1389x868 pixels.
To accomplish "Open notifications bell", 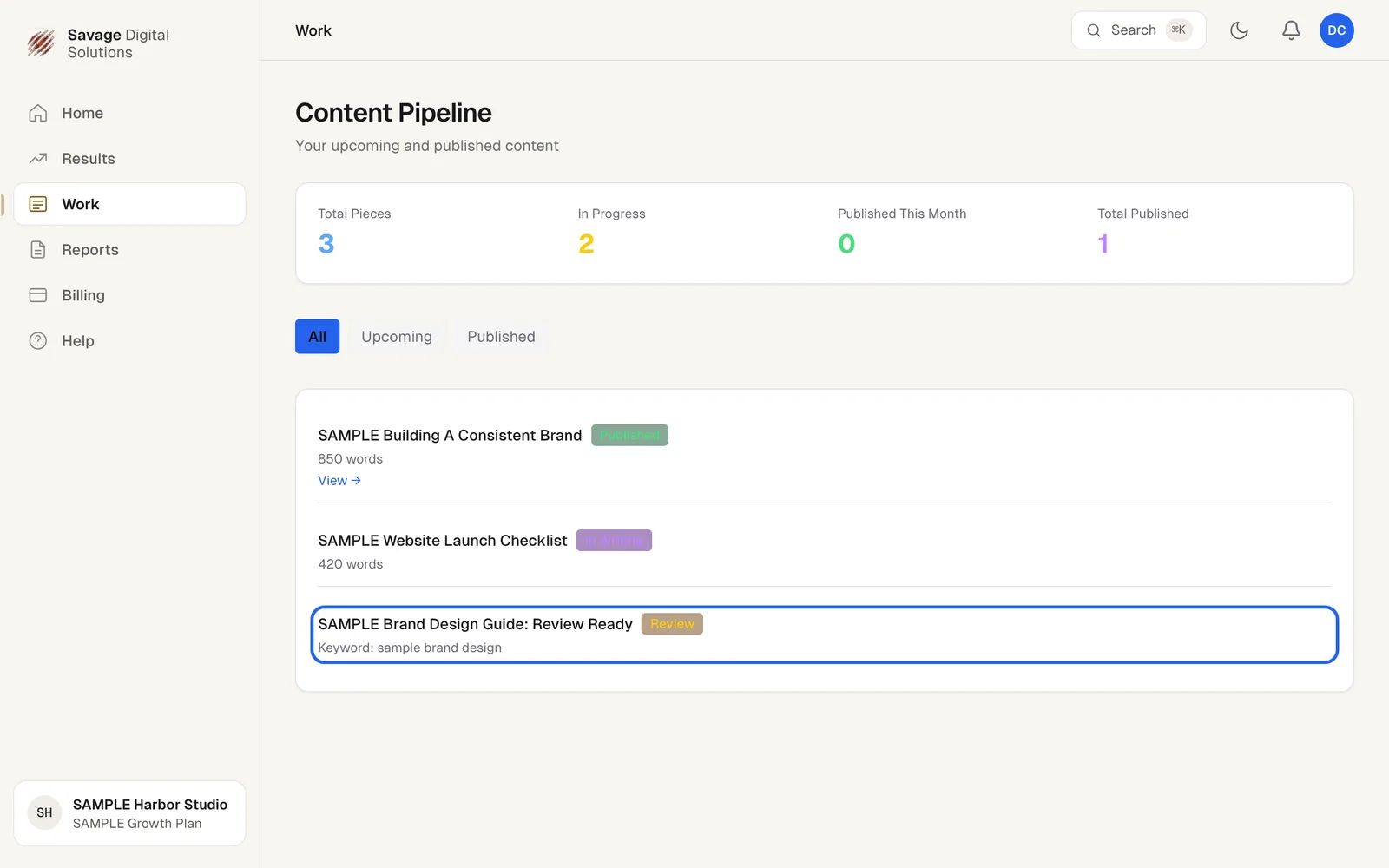I will pos(1291,30).
